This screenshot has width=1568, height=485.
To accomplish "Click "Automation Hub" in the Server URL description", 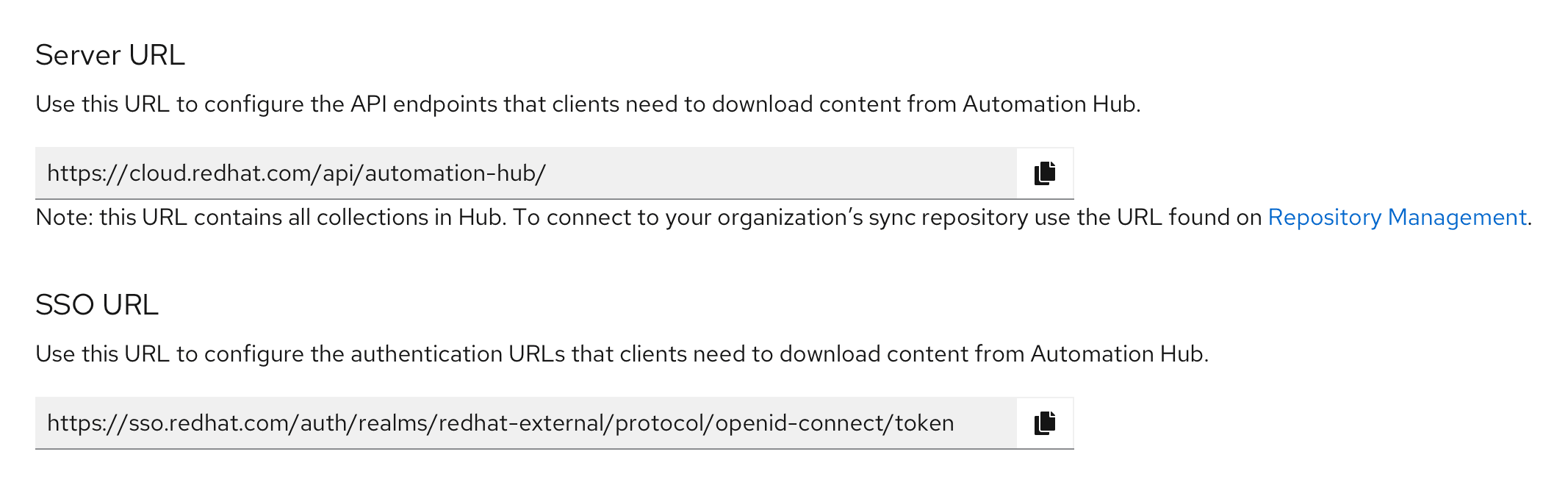I will pos(1049,104).
